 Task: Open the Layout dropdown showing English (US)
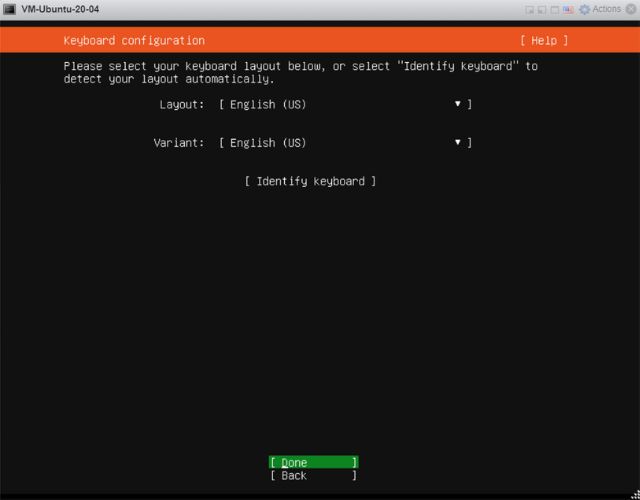click(345, 104)
